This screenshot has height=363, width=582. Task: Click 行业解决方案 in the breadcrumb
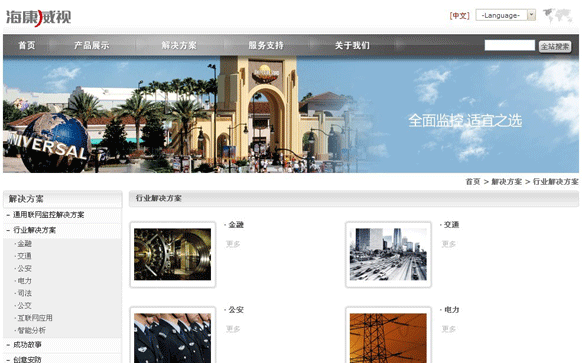(556, 182)
